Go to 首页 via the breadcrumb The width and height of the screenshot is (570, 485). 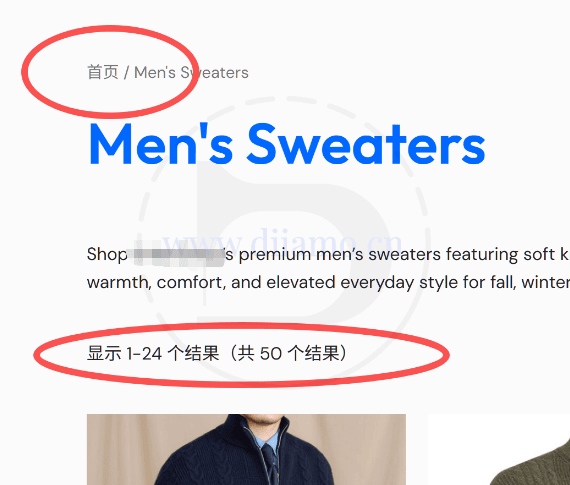103,72
